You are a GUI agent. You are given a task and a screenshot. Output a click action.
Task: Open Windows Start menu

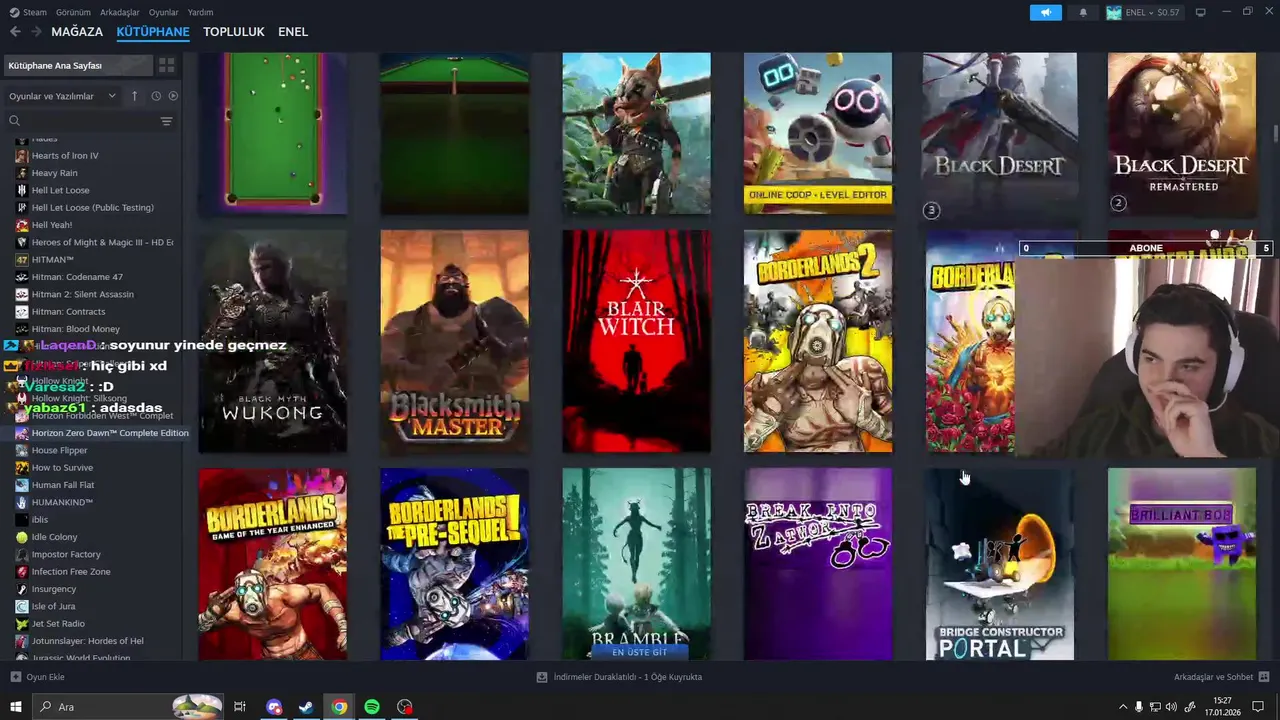(15, 707)
